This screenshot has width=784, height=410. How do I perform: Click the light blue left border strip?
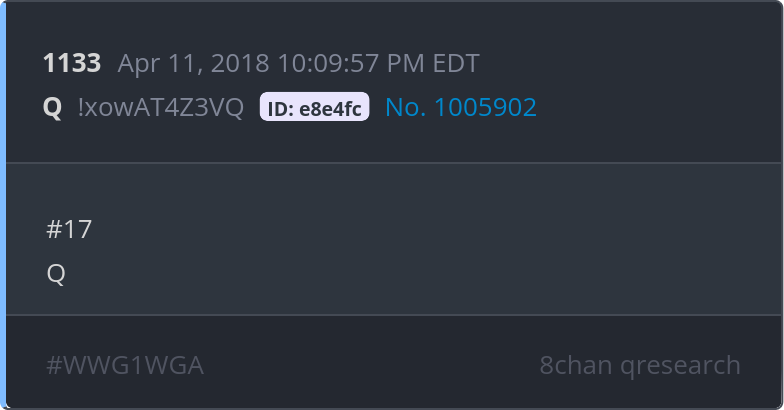[2, 205]
